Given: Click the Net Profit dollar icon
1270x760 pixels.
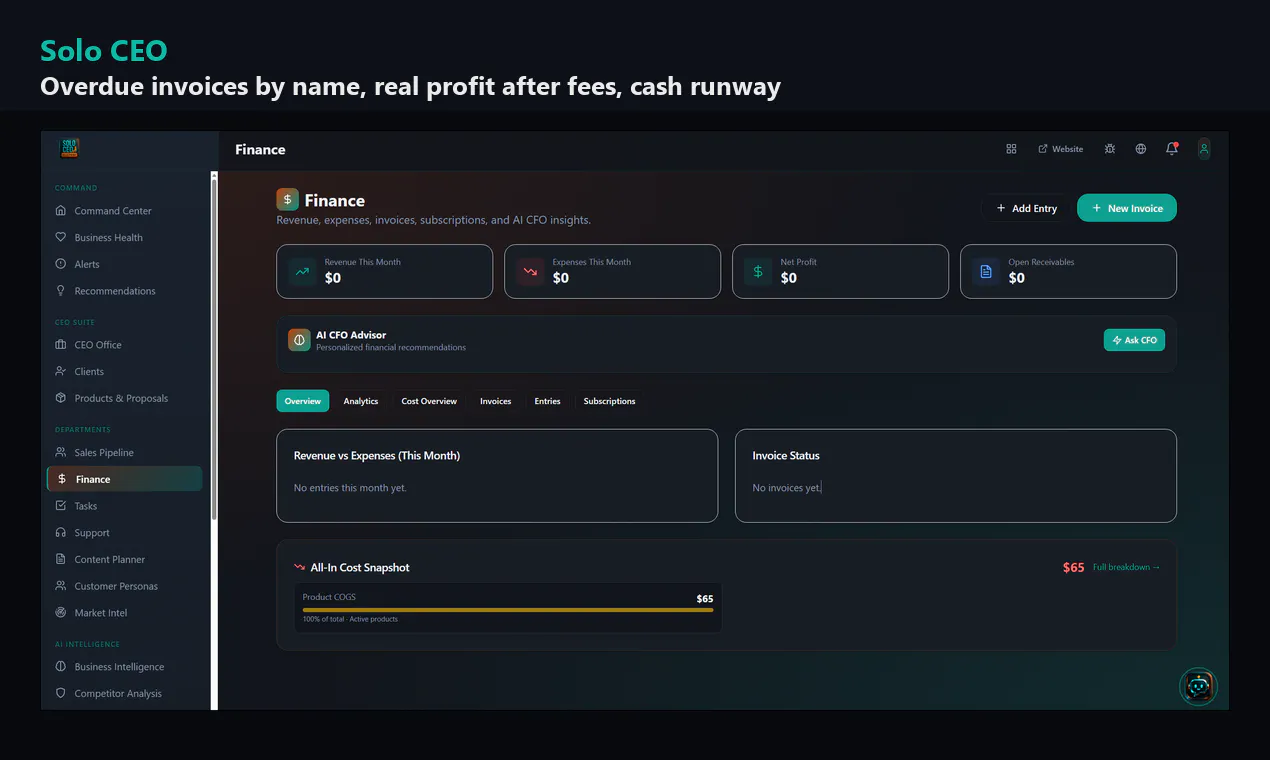Looking at the screenshot, I should click(758, 271).
